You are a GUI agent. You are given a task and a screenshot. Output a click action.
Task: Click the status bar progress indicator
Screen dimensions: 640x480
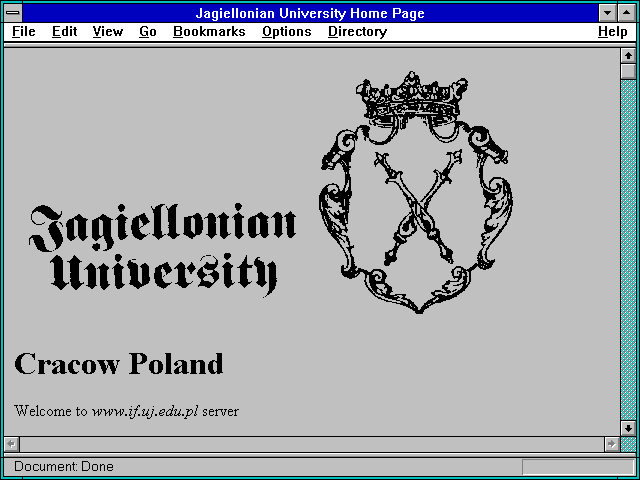click(578, 467)
